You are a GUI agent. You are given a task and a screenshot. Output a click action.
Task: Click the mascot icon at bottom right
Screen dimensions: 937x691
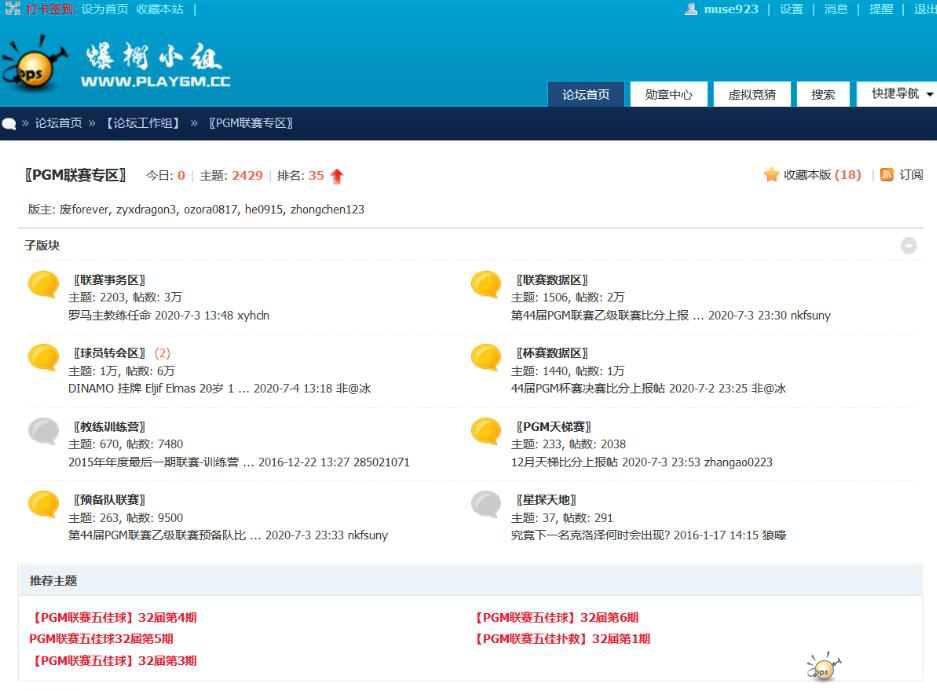[x=824, y=667]
